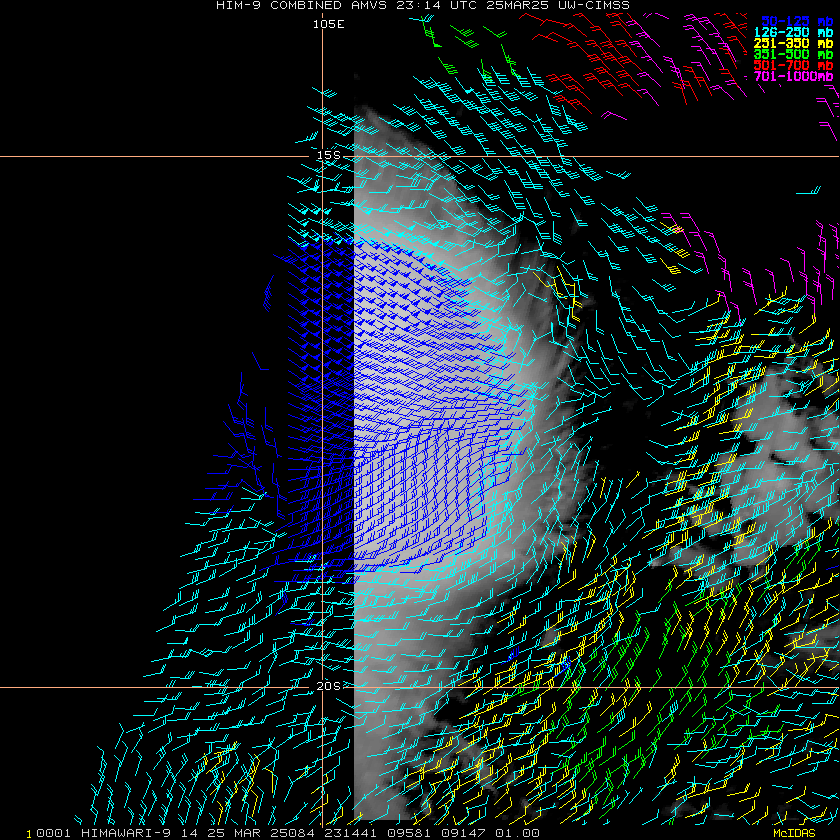
Task: Click the McIDAS label in bottom corner
Action: (x=794, y=833)
